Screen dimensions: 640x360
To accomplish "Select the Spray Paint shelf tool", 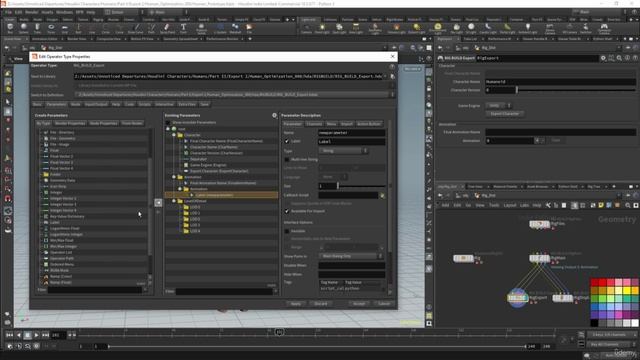I will [x=167, y=28].
